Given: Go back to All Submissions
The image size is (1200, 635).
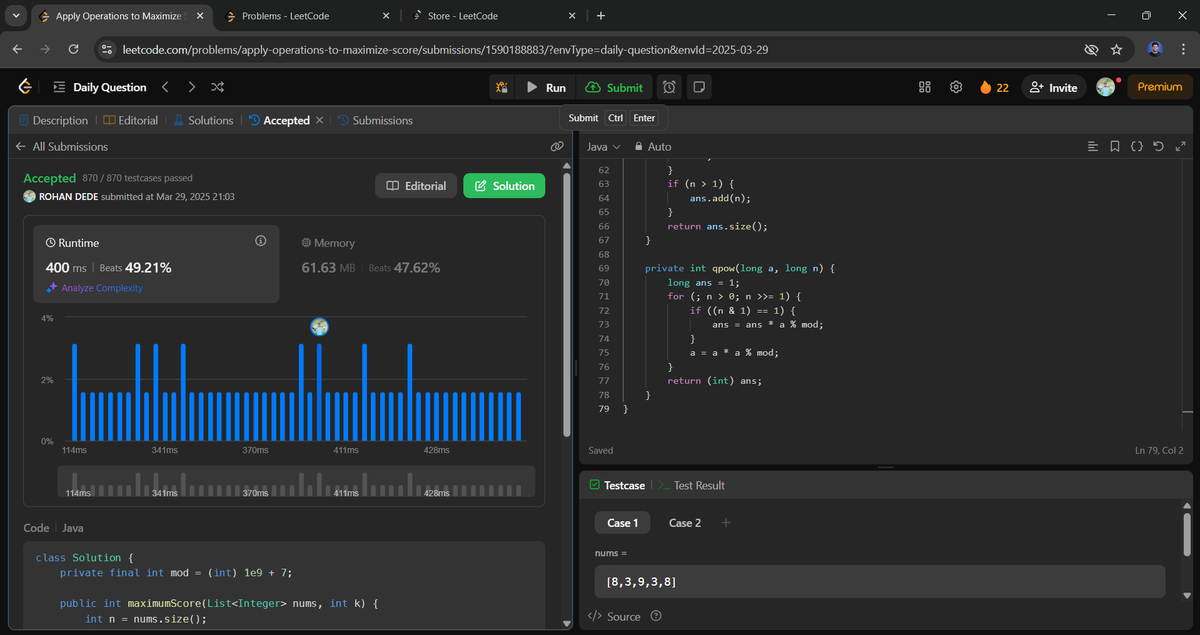Looking at the screenshot, I should coord(62,146).
